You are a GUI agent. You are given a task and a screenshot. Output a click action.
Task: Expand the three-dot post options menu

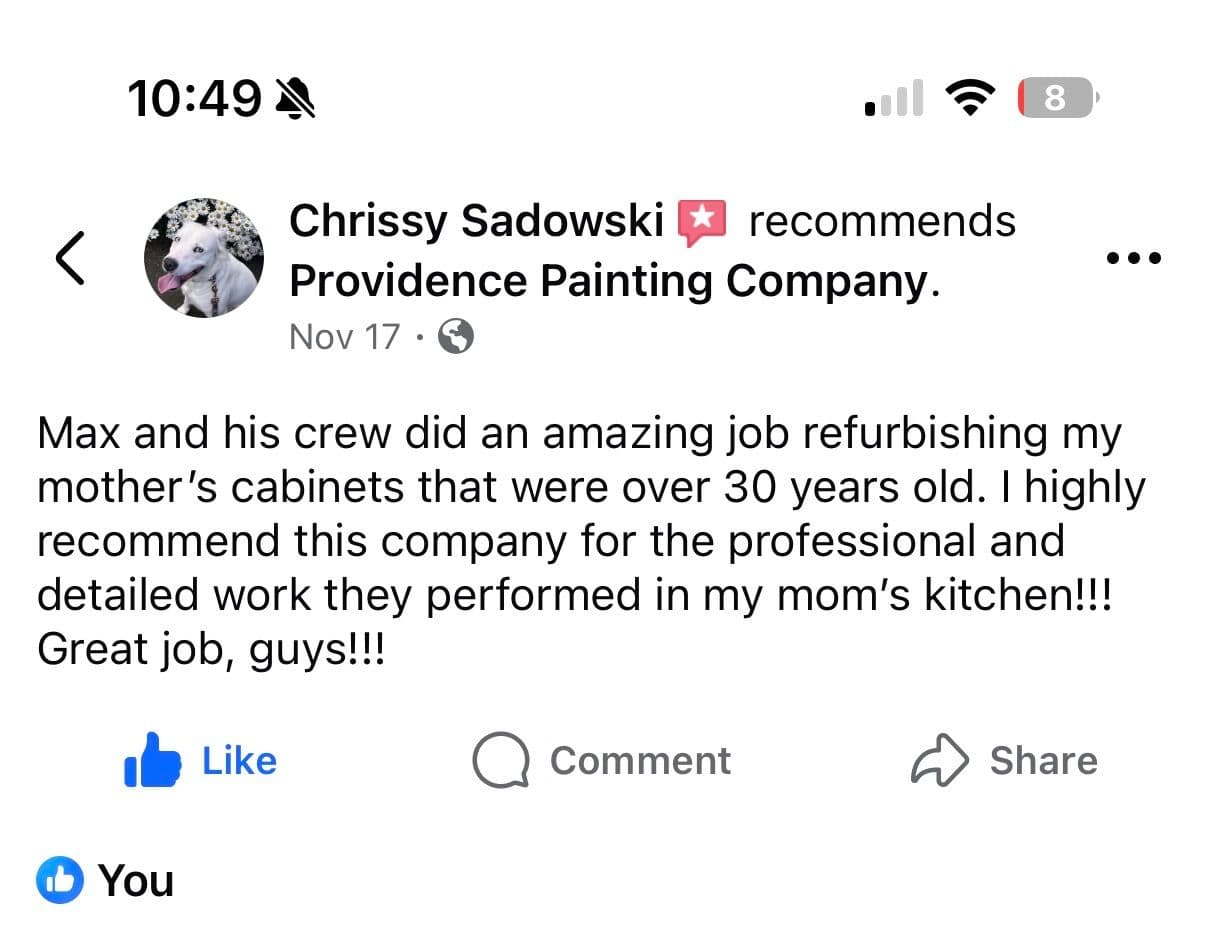click(x=1134, y=258)
